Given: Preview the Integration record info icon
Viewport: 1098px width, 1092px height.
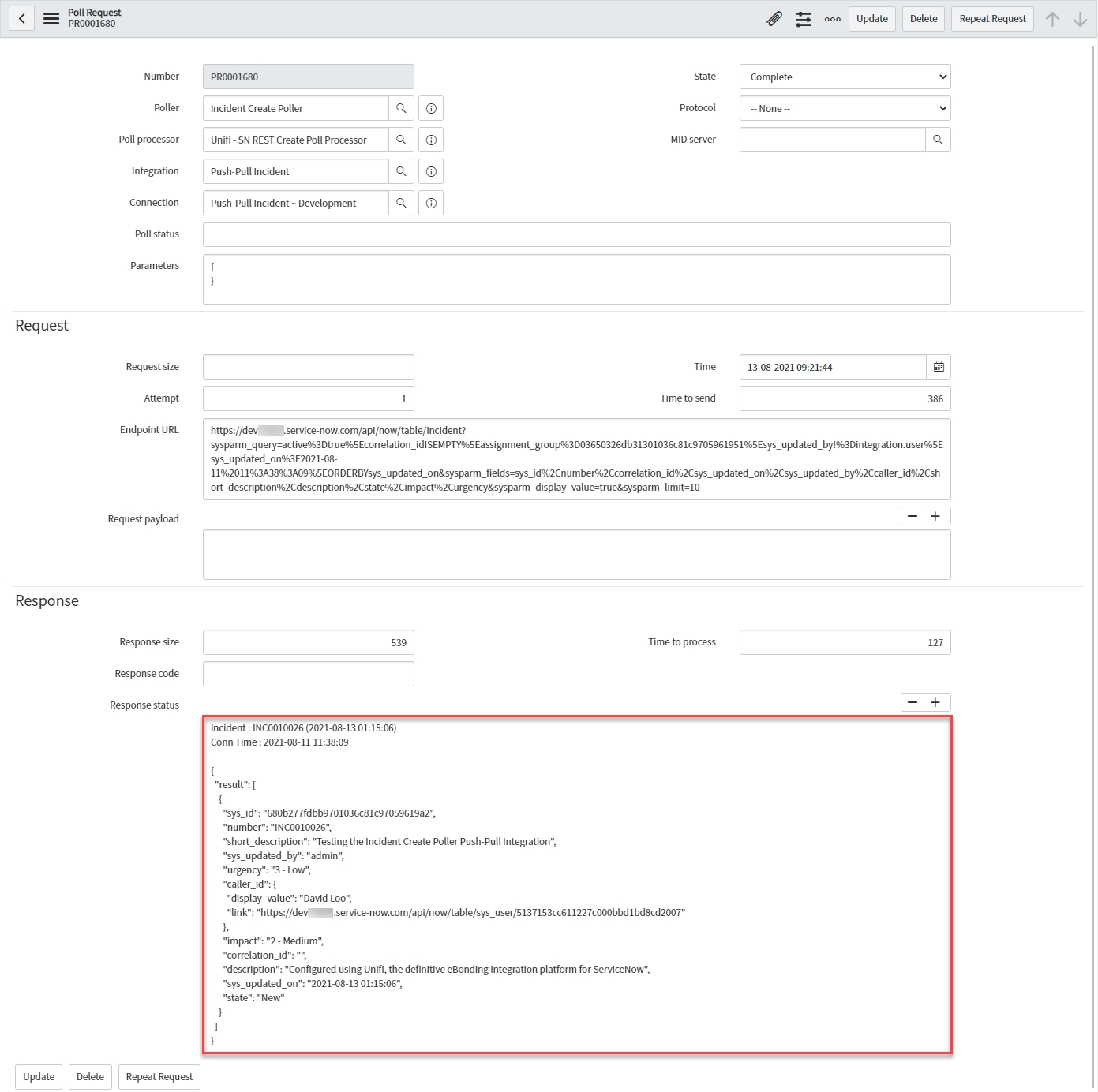Looking at the screenshot, I should pos(431,171).
